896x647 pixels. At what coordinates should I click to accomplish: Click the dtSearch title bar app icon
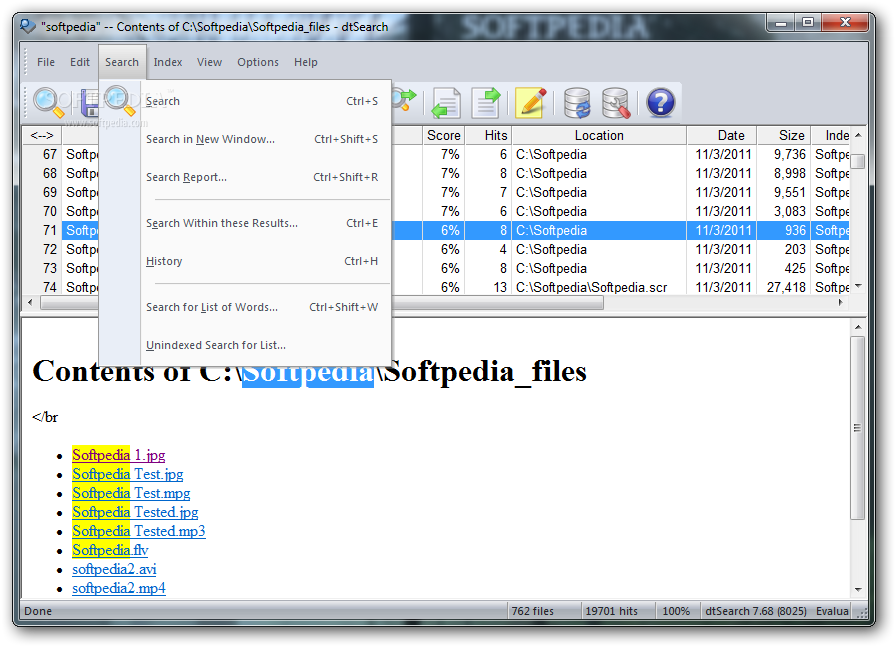point(27,26)
